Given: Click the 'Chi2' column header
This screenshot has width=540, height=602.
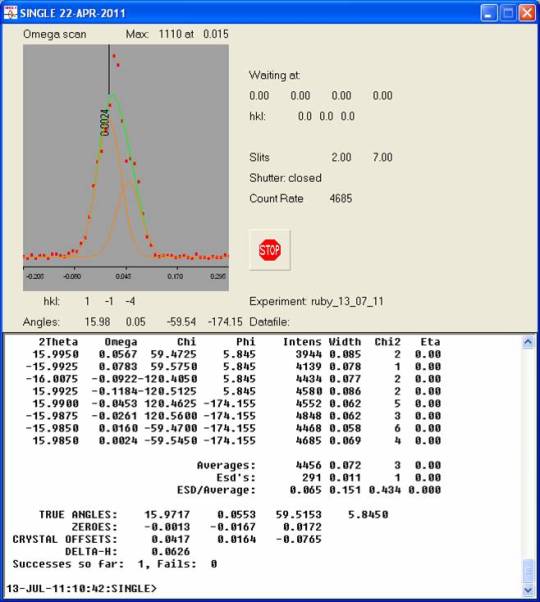Looking at the screenshot, I should pos(387,342).
